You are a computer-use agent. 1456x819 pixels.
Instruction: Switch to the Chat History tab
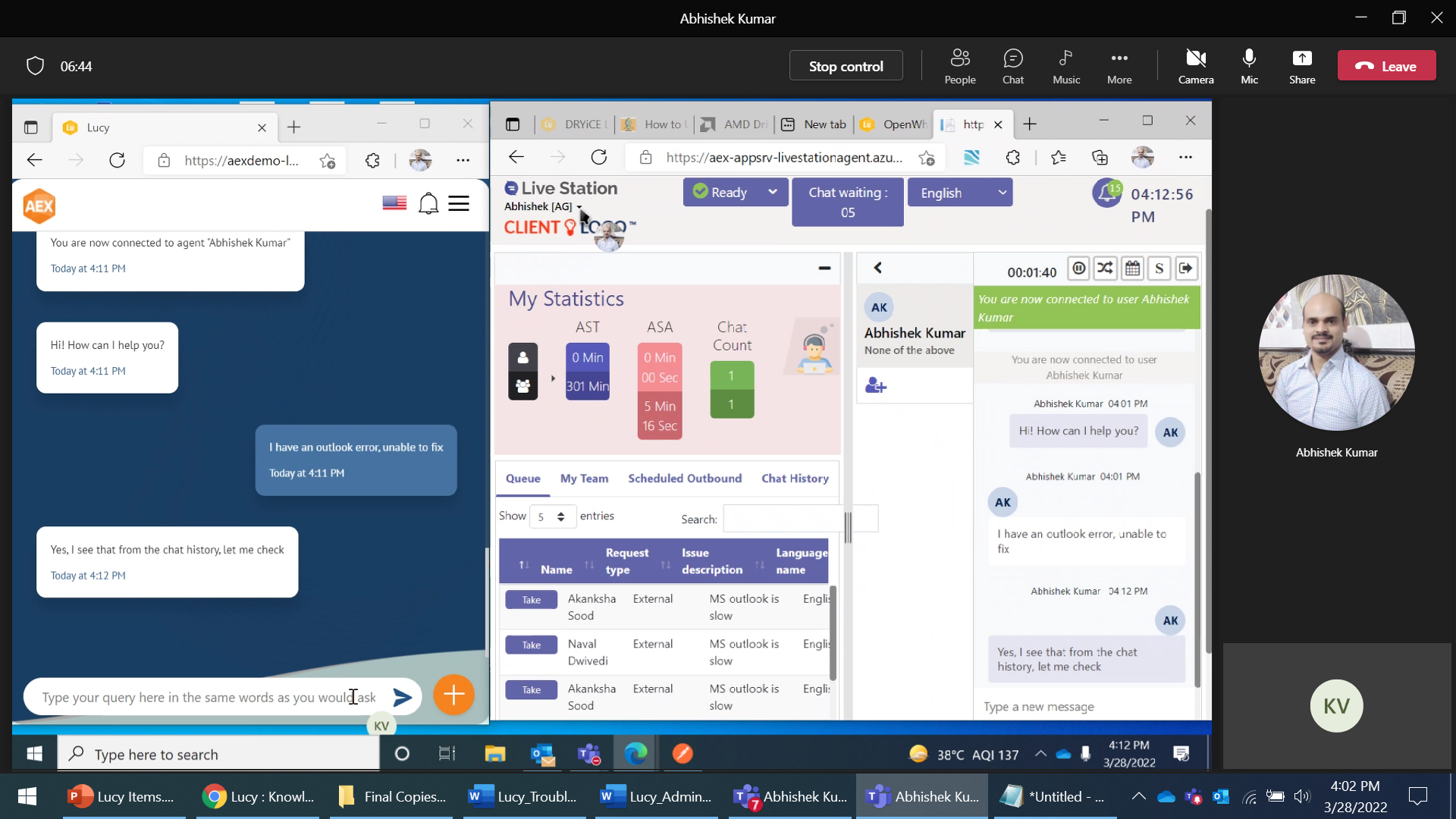click(795, 479)
